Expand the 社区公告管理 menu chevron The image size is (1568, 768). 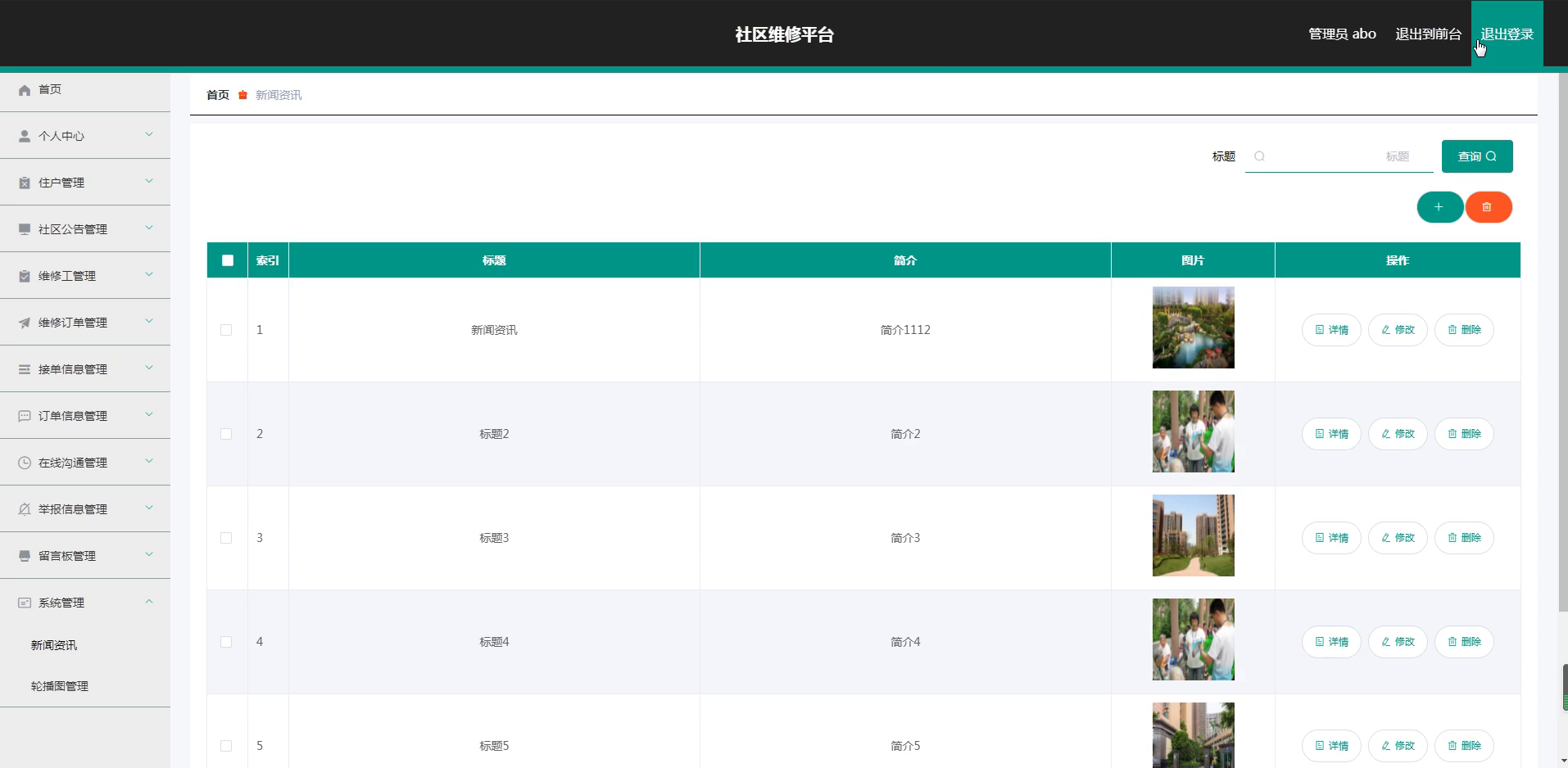click(x=149, y=228)
